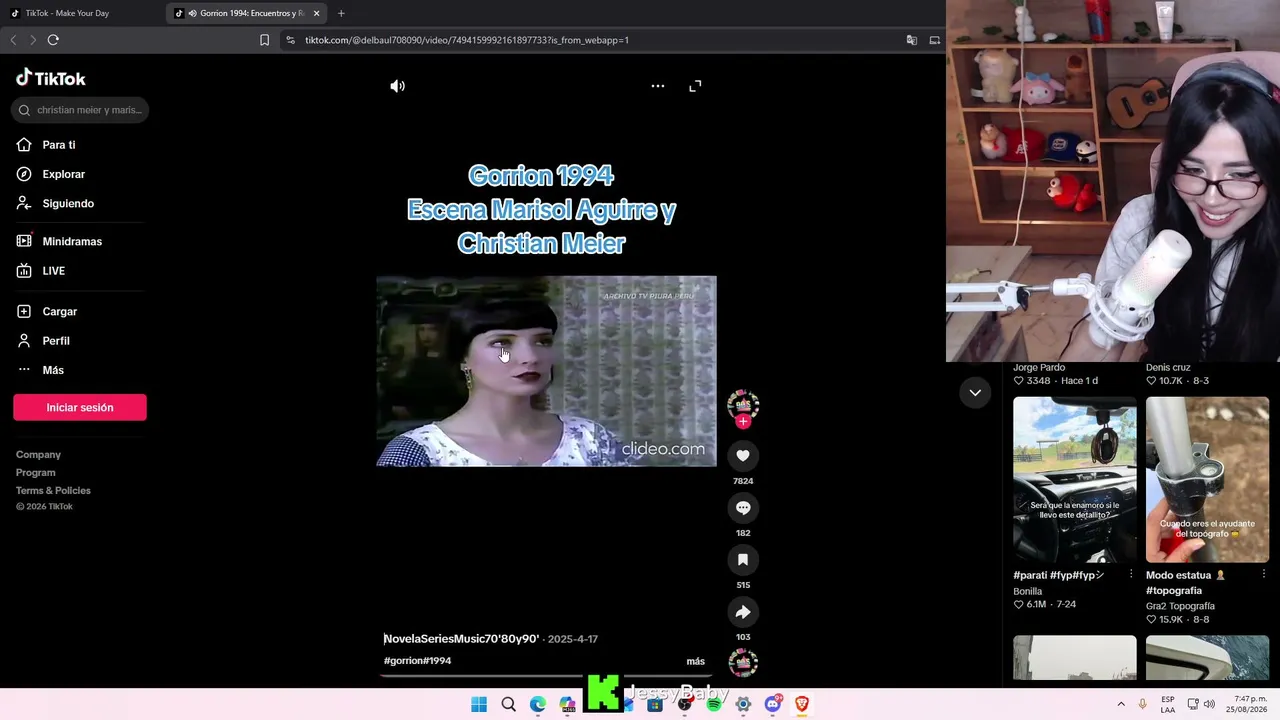Viewport: 1280px width, 720px height.
Task: Open the #gorrion#1994 hashtag
Action: coord(418,661)
